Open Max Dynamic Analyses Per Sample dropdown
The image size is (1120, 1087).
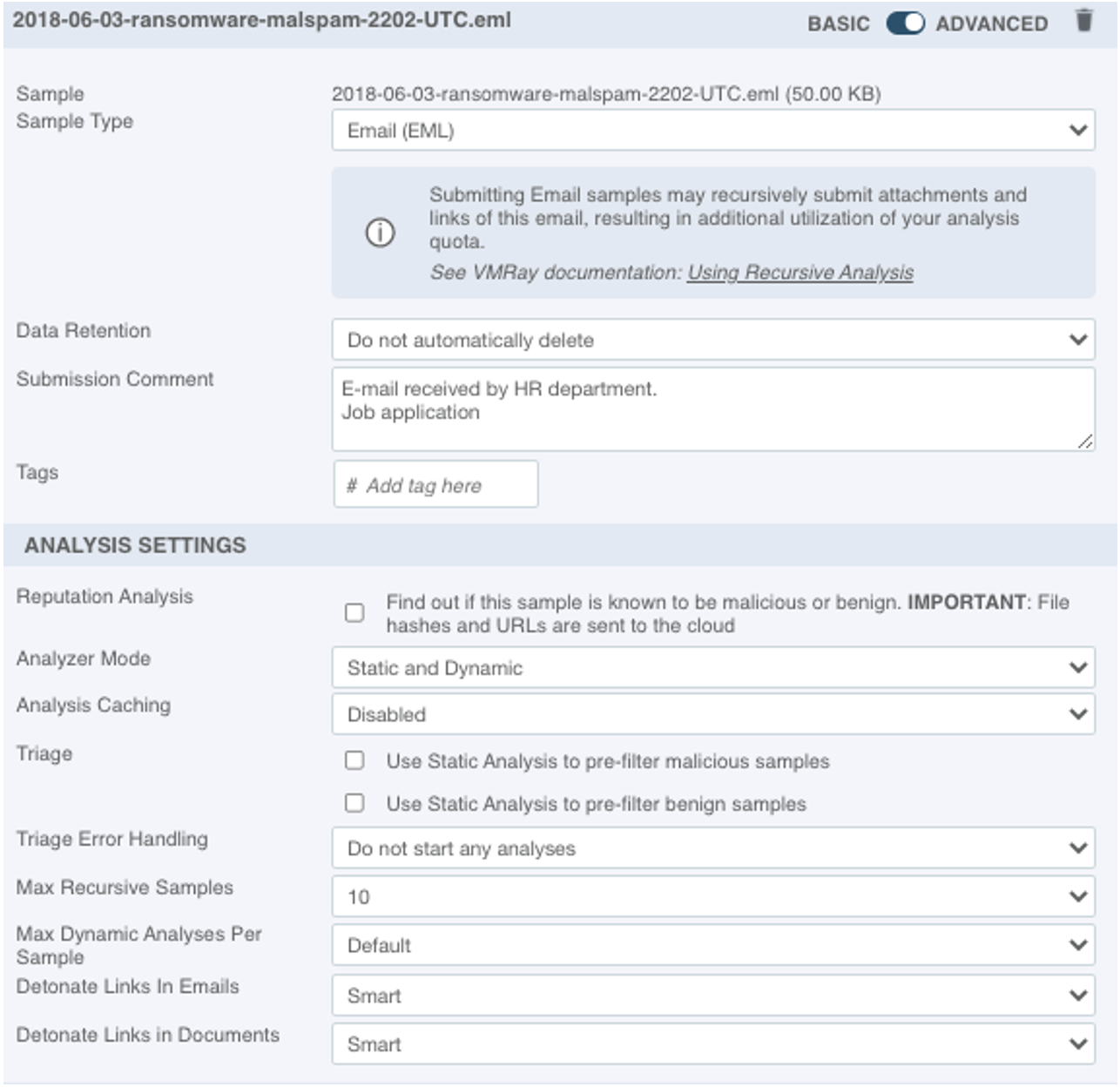pyautogui.click(x=712, y=946)
